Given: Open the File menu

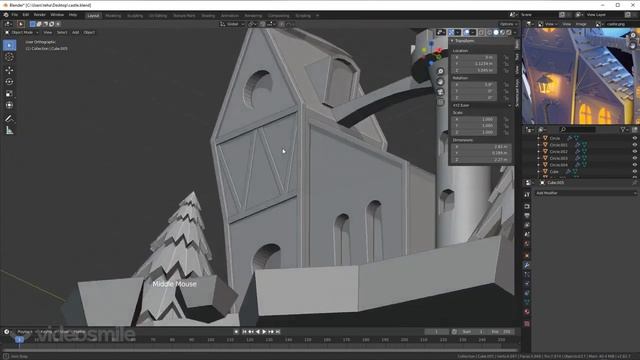Looking at the screenshot, I should pyautogui.click(x=15, y=15).
